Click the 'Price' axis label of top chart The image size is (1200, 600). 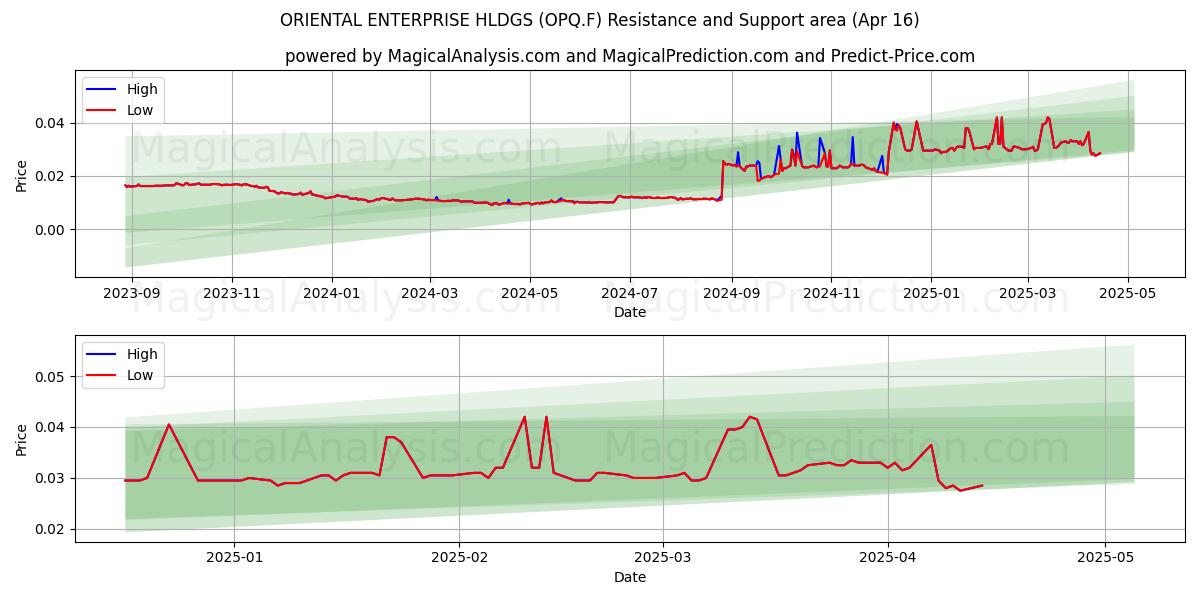pyautogui.click(x=22, y=176)
